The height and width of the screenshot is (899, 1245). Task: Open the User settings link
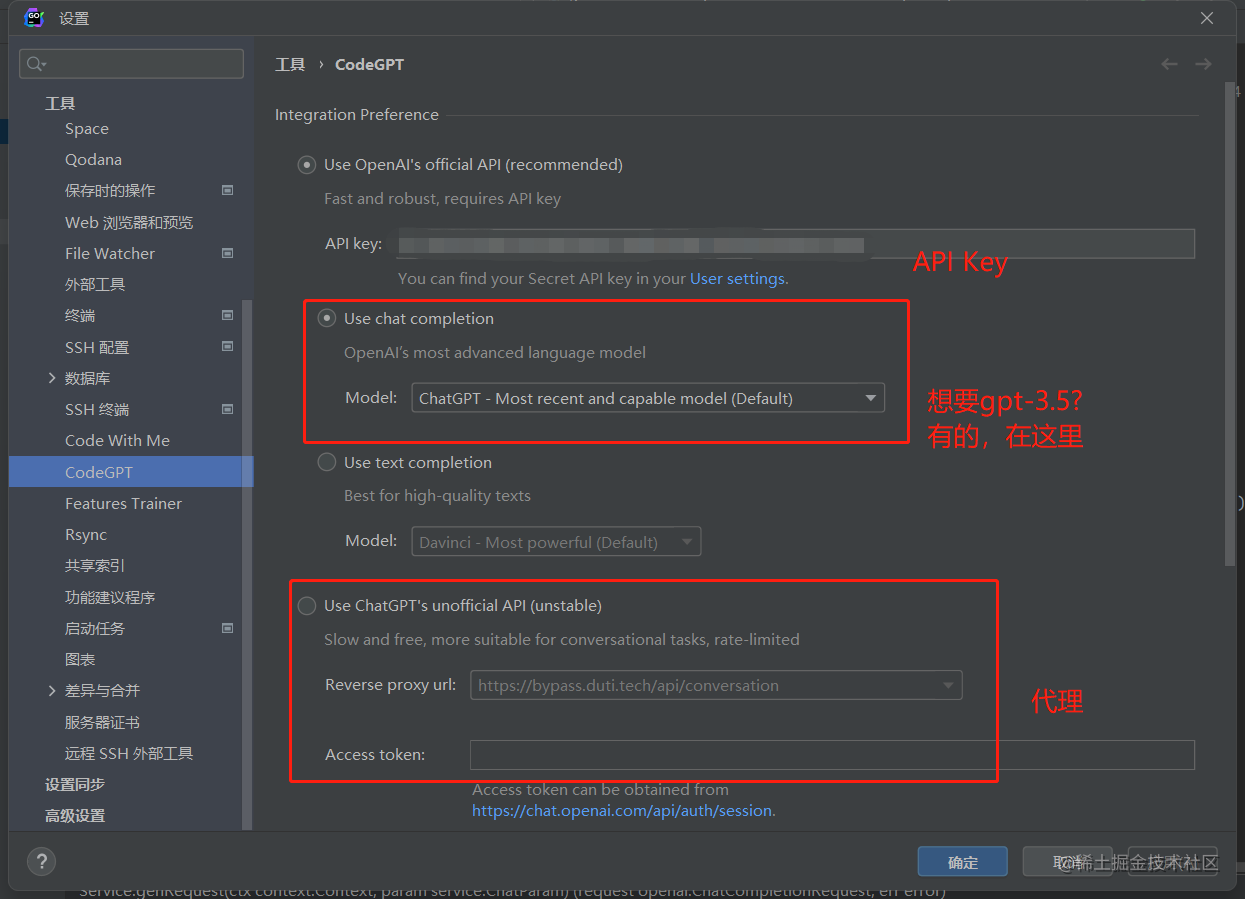pos(738,279)
